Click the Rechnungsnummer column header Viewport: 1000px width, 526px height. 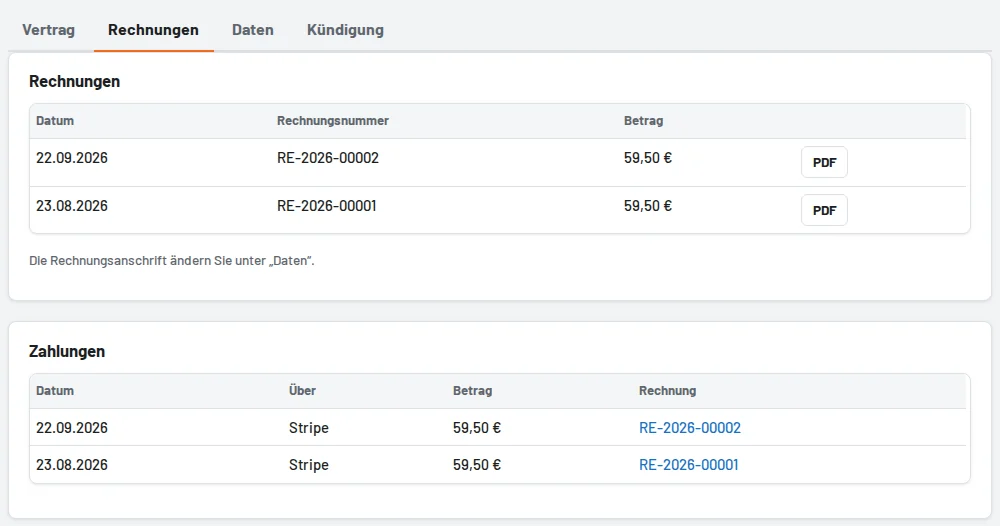coord(333,121)
